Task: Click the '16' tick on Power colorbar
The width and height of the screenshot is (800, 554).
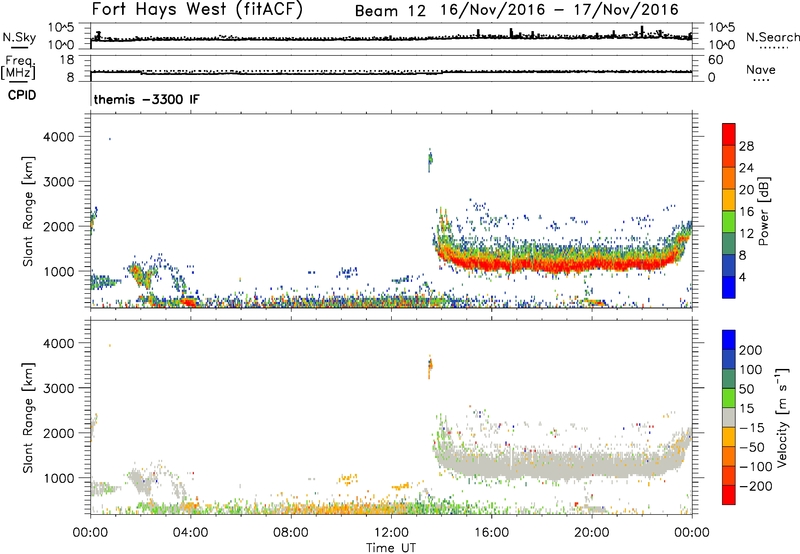Action: [746, 212]
